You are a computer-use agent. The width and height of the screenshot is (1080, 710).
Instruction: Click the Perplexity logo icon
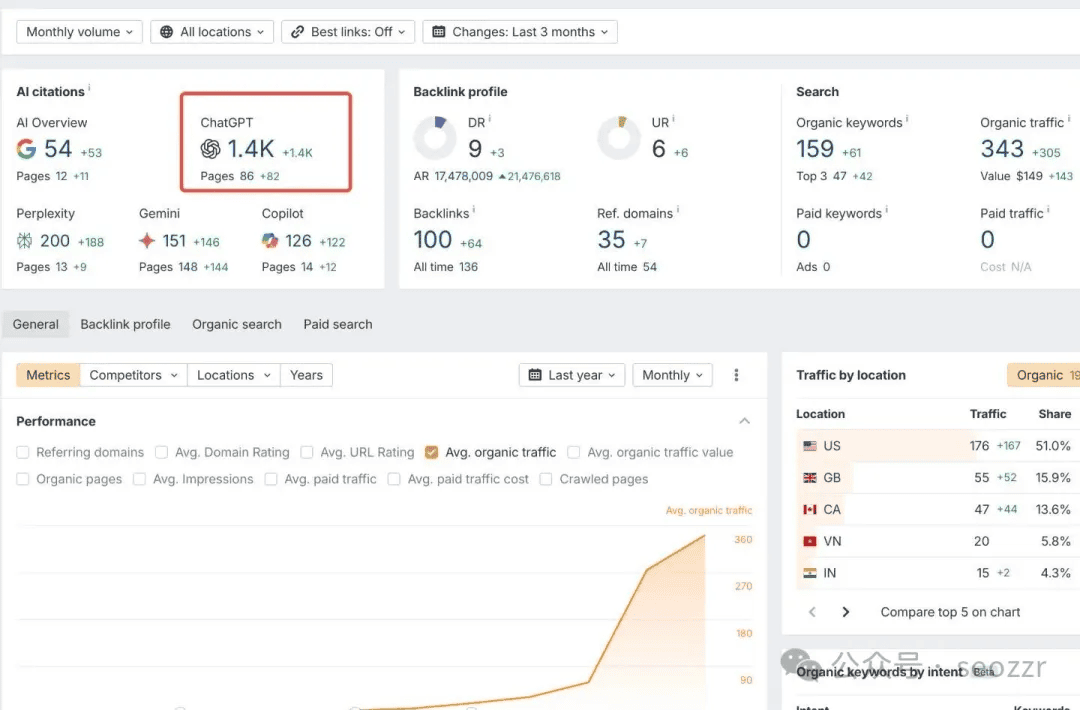[25, 241]
